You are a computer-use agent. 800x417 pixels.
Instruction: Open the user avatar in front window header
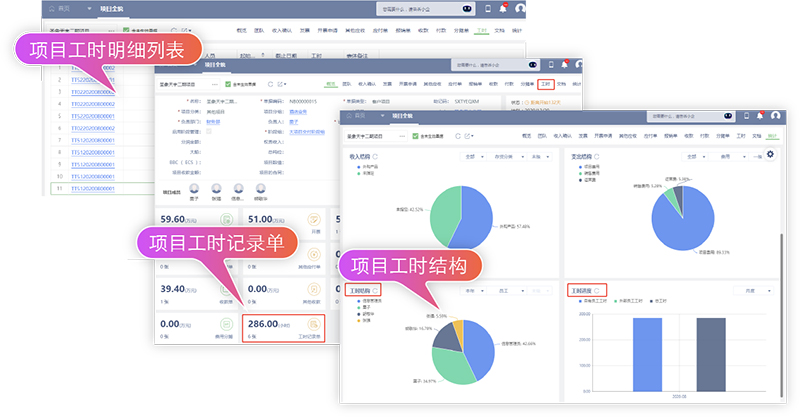coord(776,116)
